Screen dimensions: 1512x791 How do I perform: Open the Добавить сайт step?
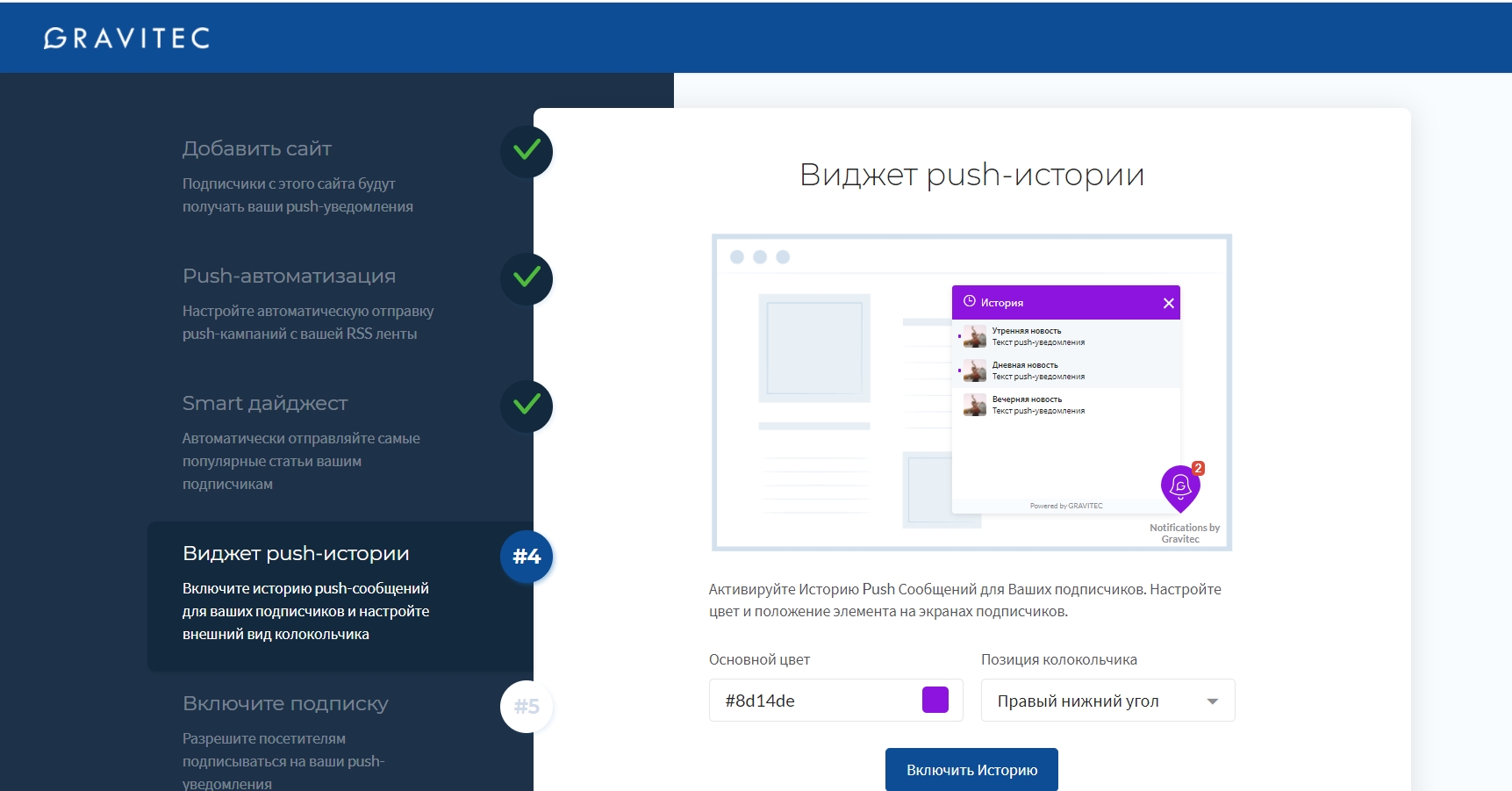tap(256, 148)
